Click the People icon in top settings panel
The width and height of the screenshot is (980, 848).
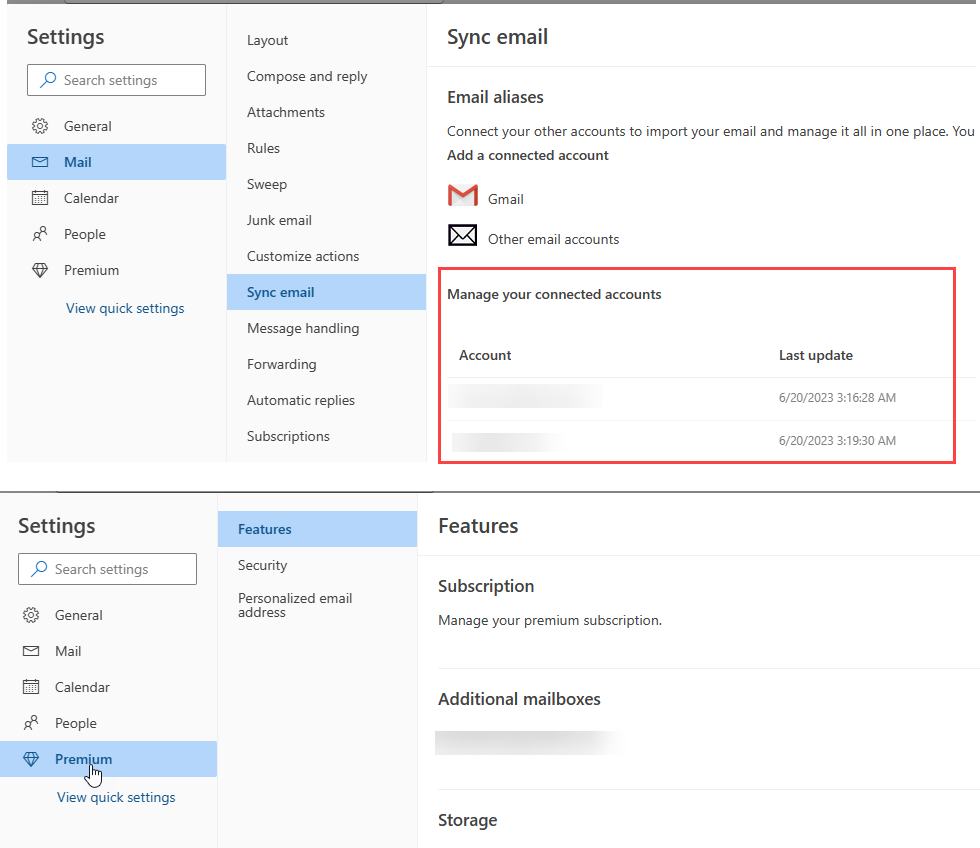[x=40, y=234]
